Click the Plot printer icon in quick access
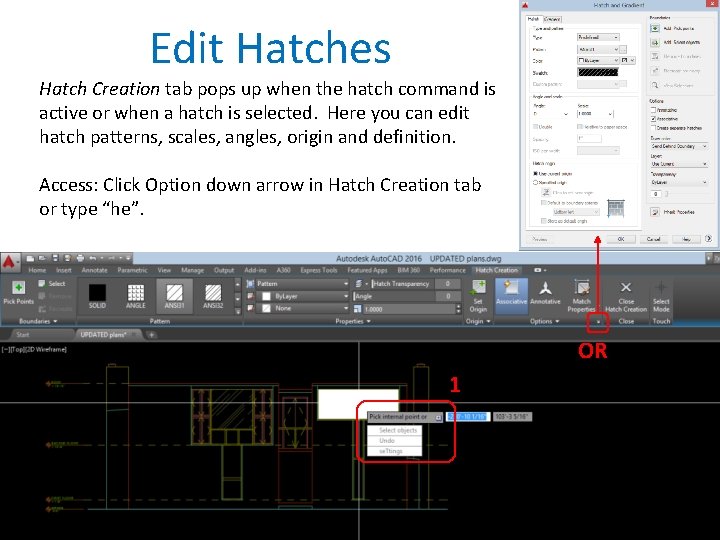 click(80, 258)
